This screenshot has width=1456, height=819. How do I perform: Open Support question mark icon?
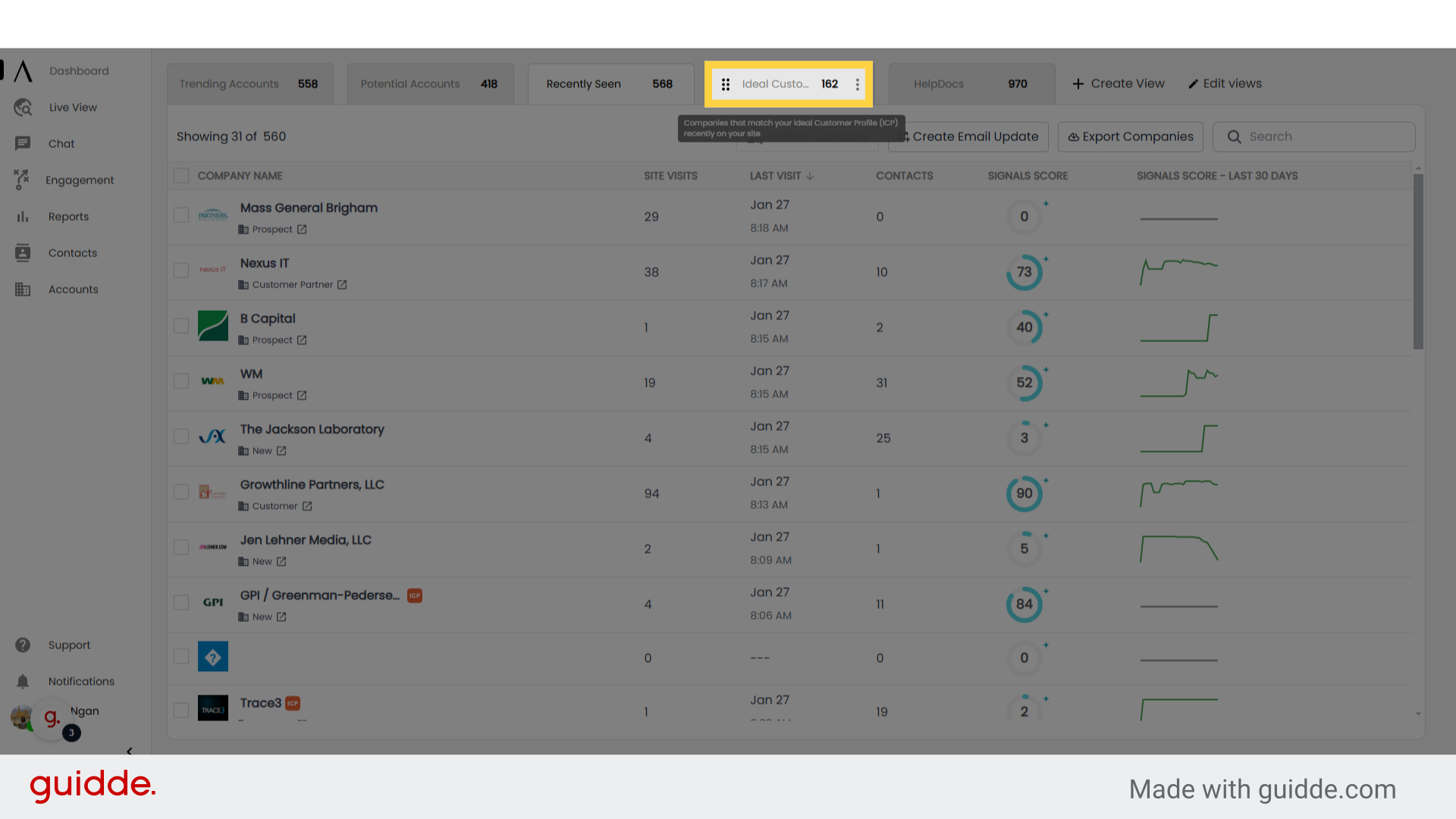pos(23,645)
